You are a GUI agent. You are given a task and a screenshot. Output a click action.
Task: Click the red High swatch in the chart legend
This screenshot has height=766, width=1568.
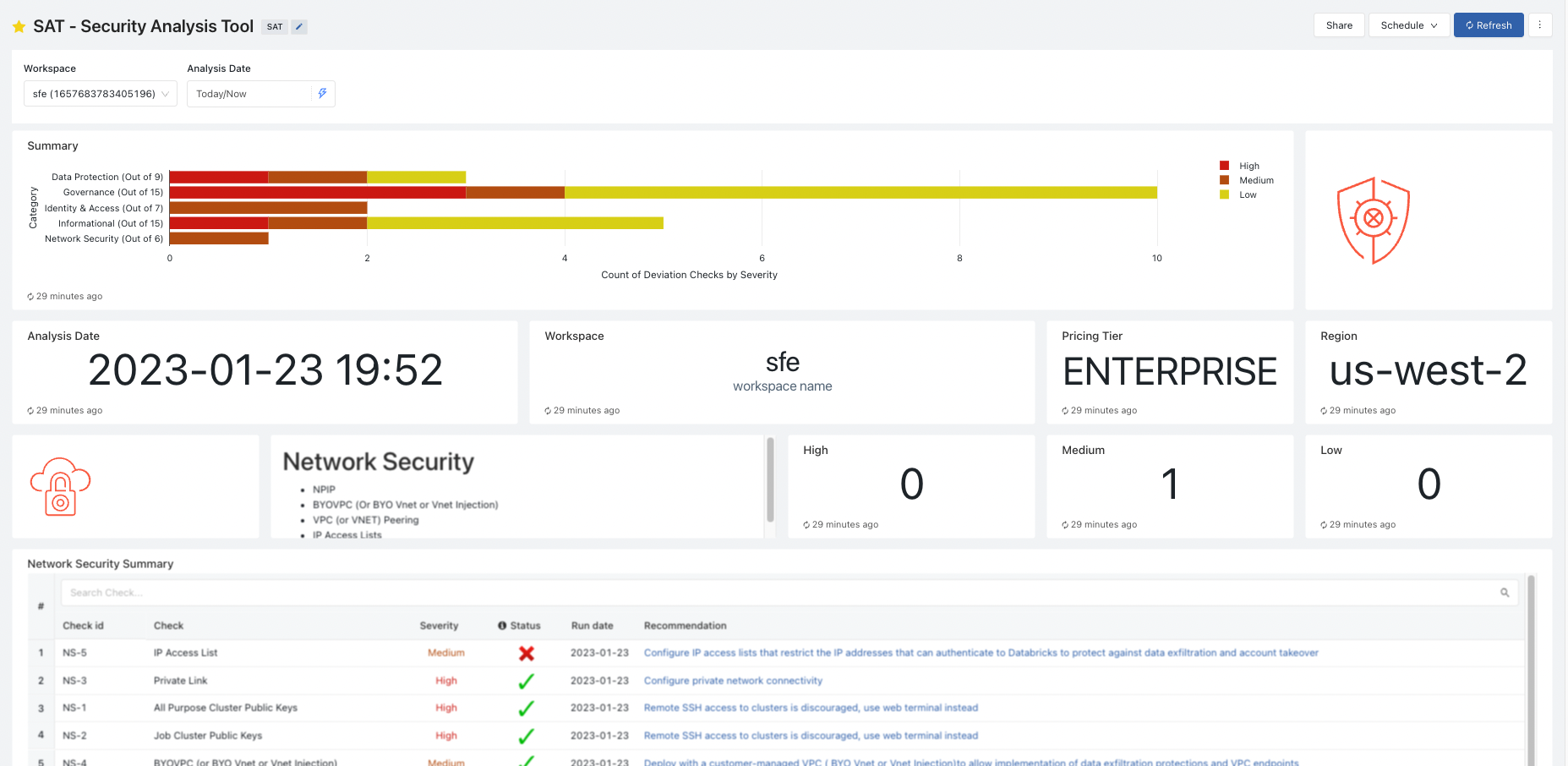[1224, 165]
